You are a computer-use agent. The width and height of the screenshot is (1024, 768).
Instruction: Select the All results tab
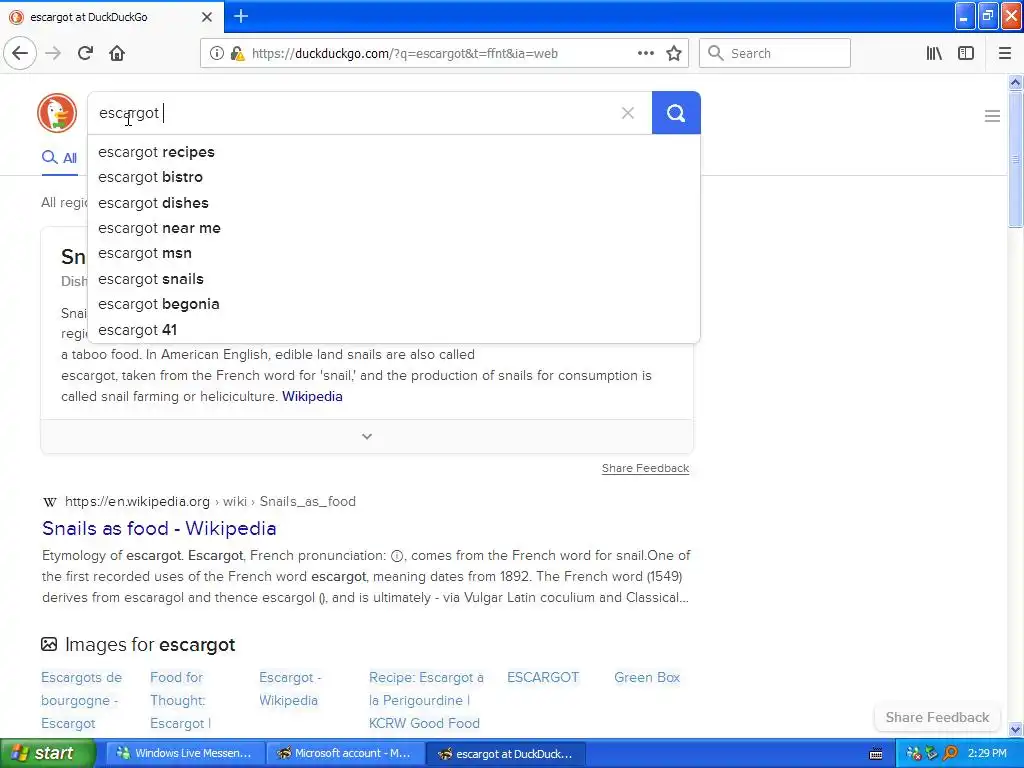[59, 158]
